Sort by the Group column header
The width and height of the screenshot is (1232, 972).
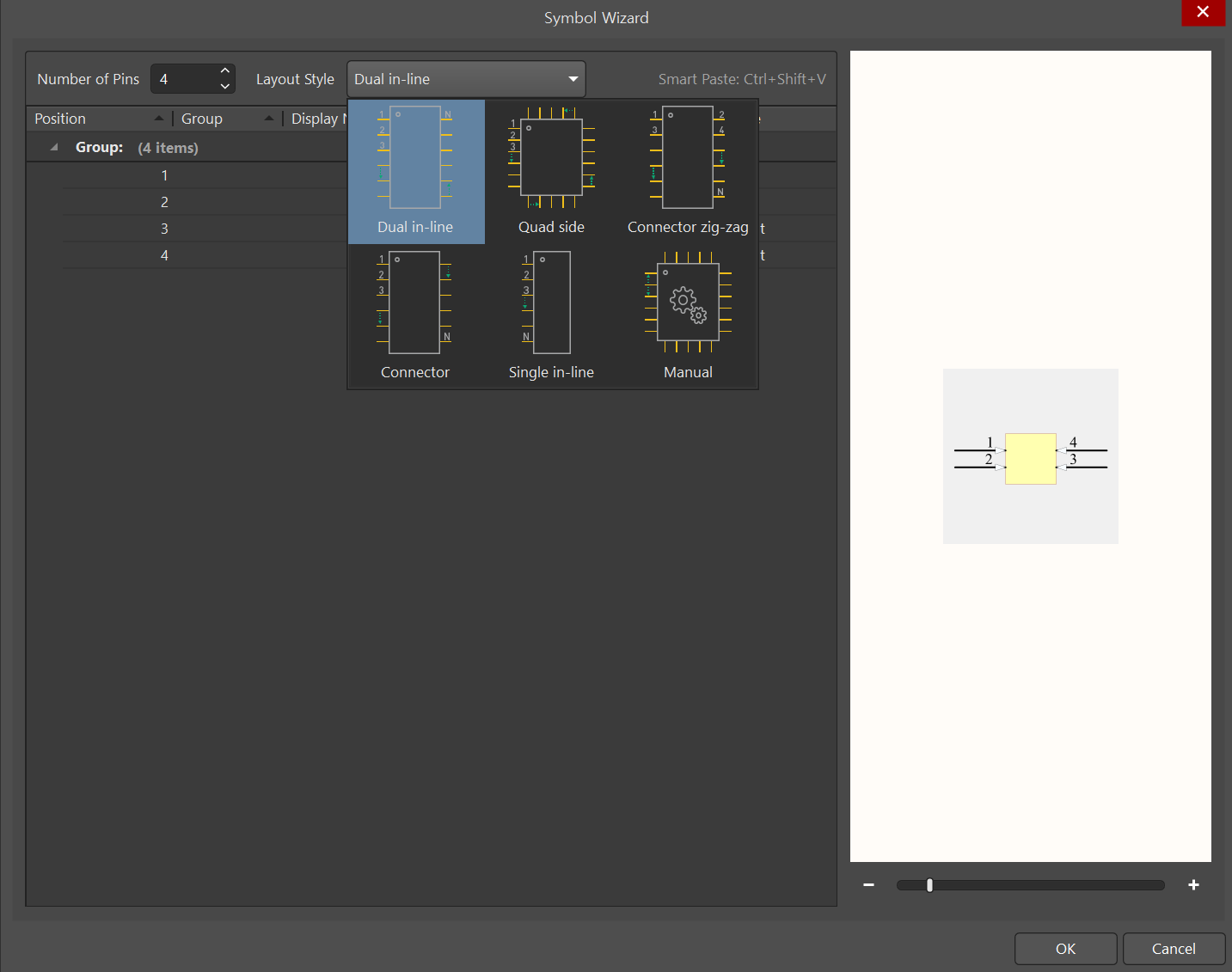click(x=228, y=119)
